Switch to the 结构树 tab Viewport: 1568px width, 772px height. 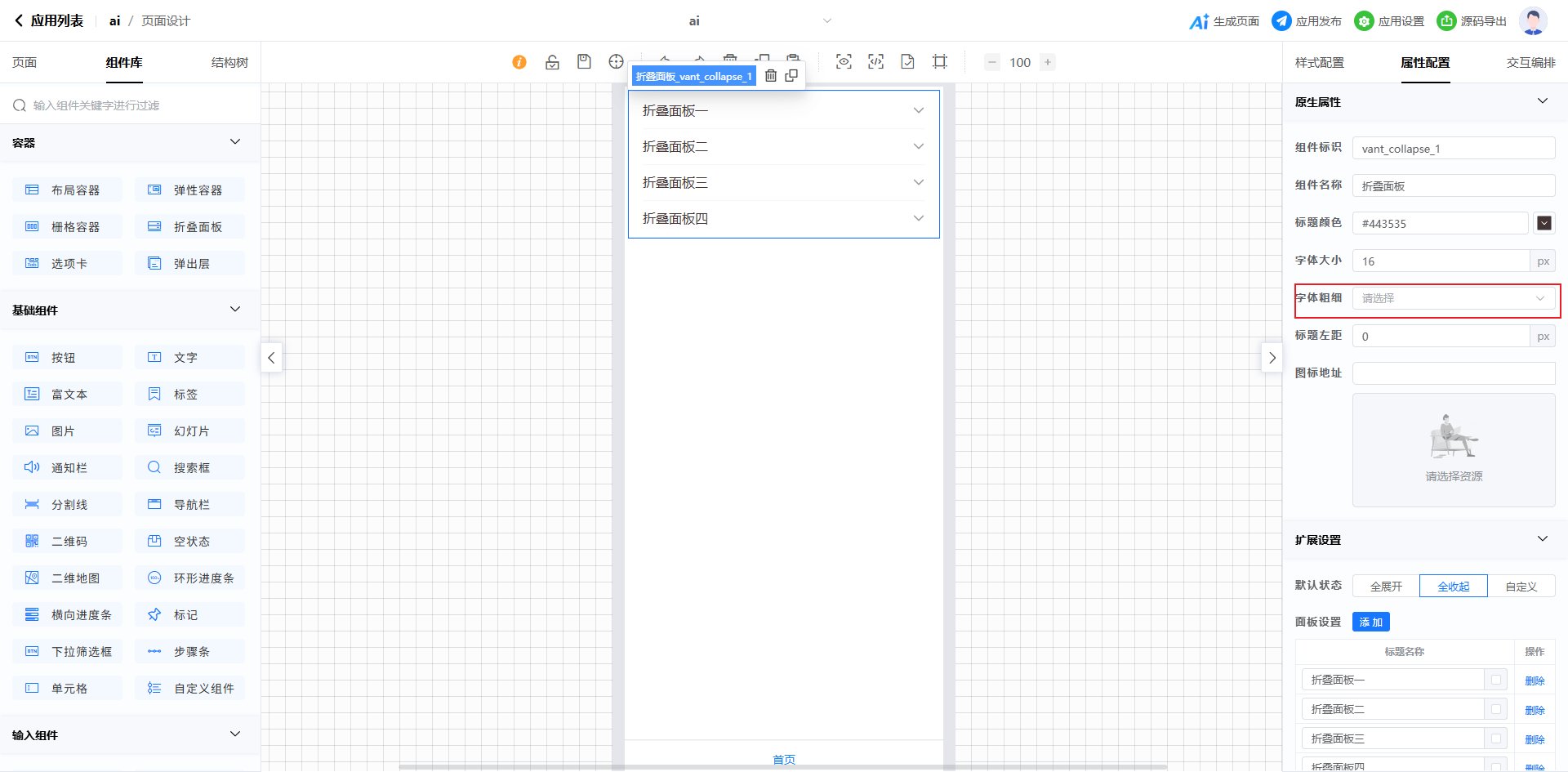tap(229, 63)
